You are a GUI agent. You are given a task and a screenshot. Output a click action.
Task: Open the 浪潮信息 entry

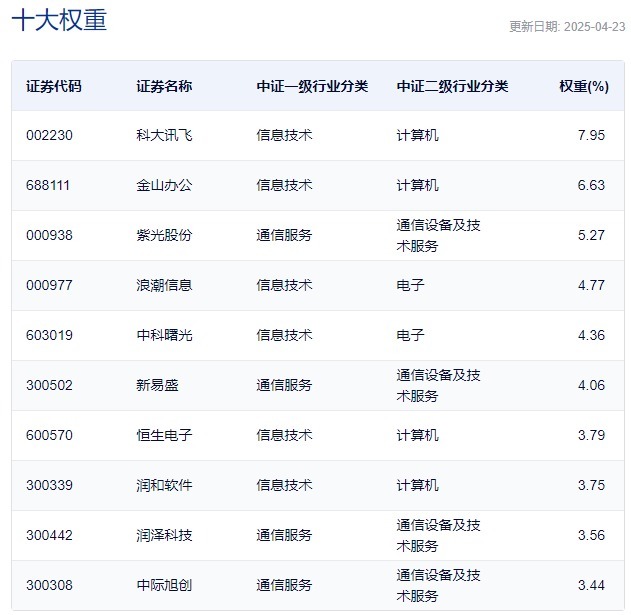pos(164,285)
